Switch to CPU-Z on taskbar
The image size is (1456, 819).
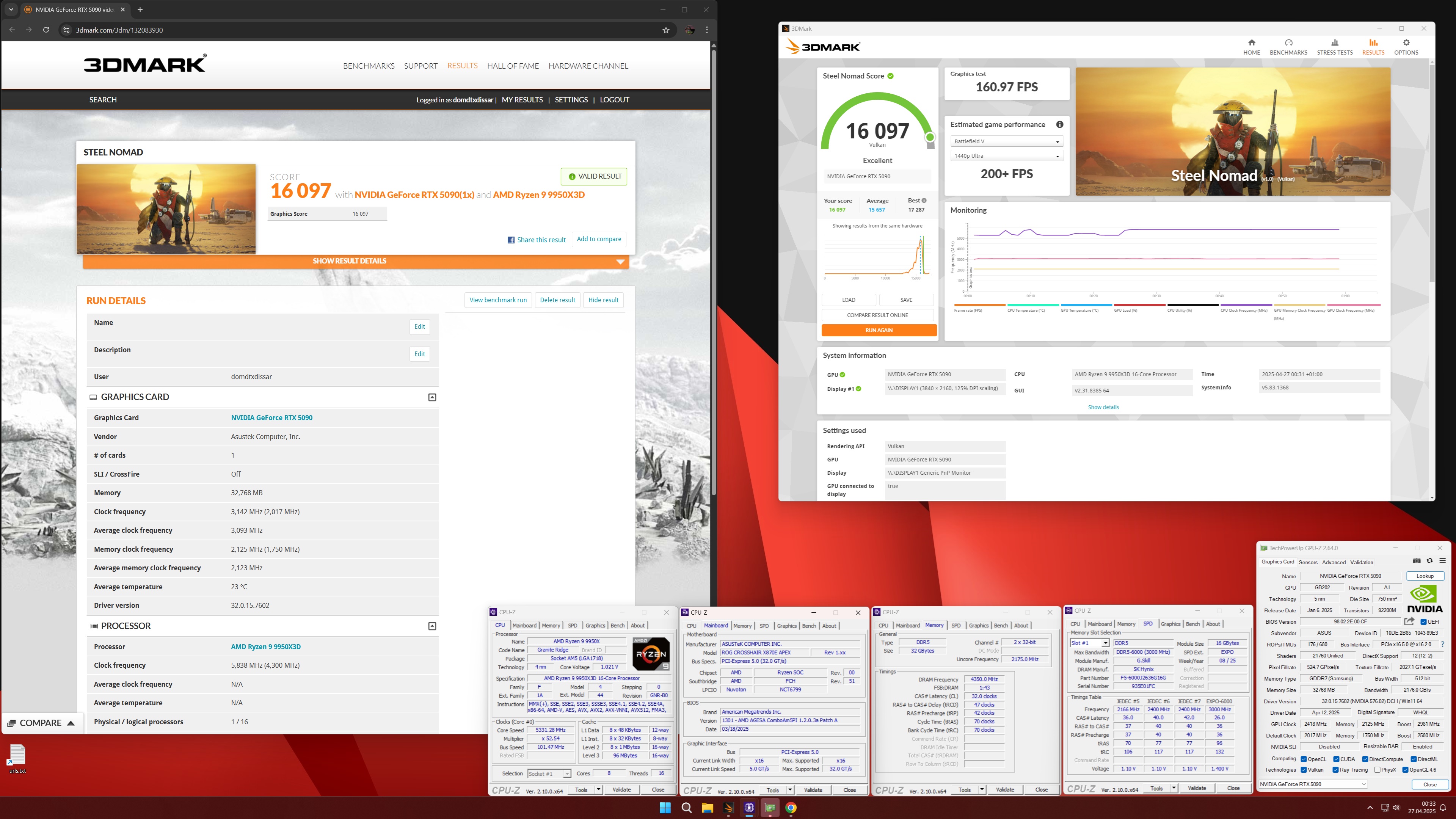pyautogui.click(x=749, y=808)
